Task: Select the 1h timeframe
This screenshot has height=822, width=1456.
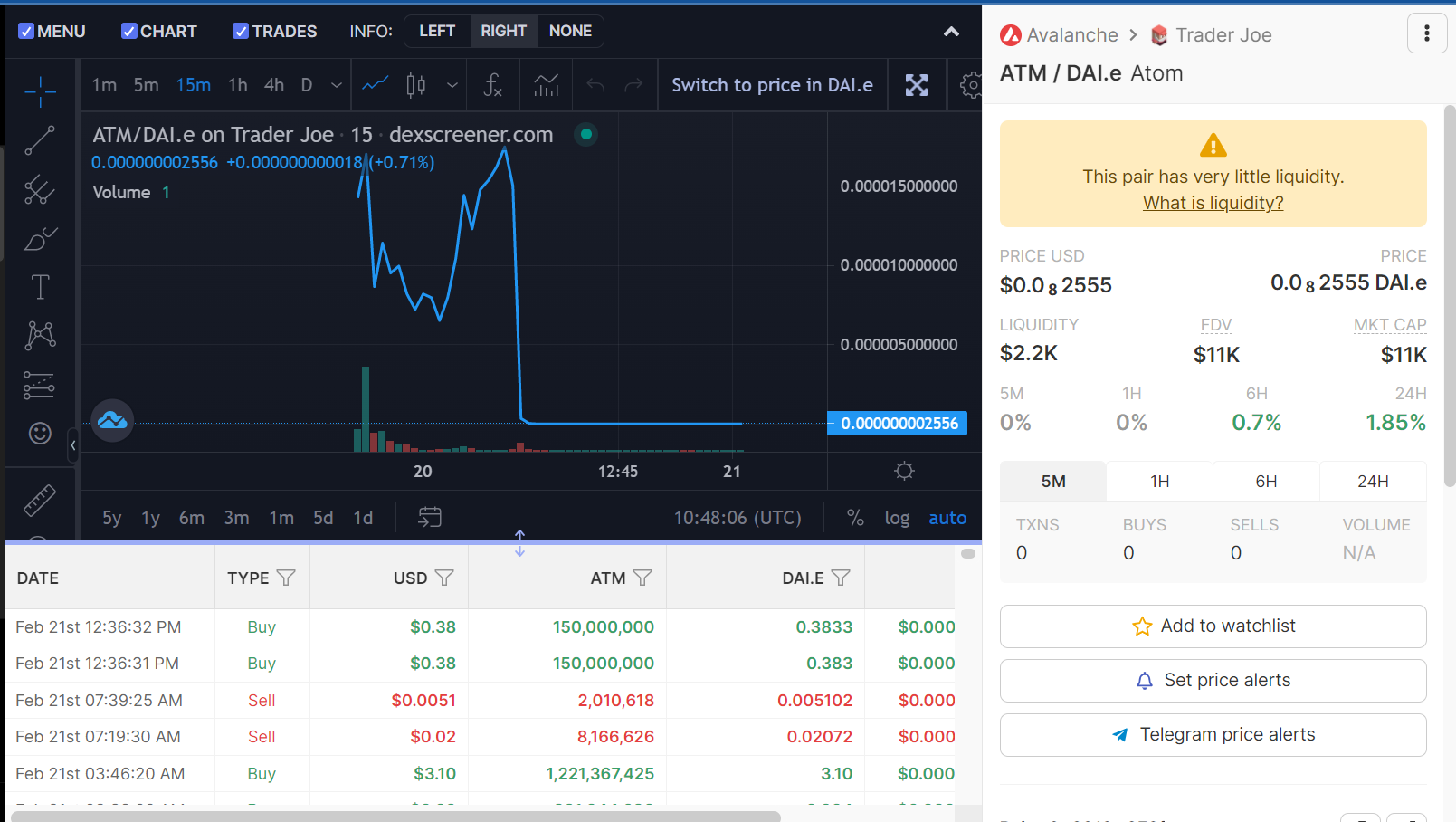Action: click(238, 85)
